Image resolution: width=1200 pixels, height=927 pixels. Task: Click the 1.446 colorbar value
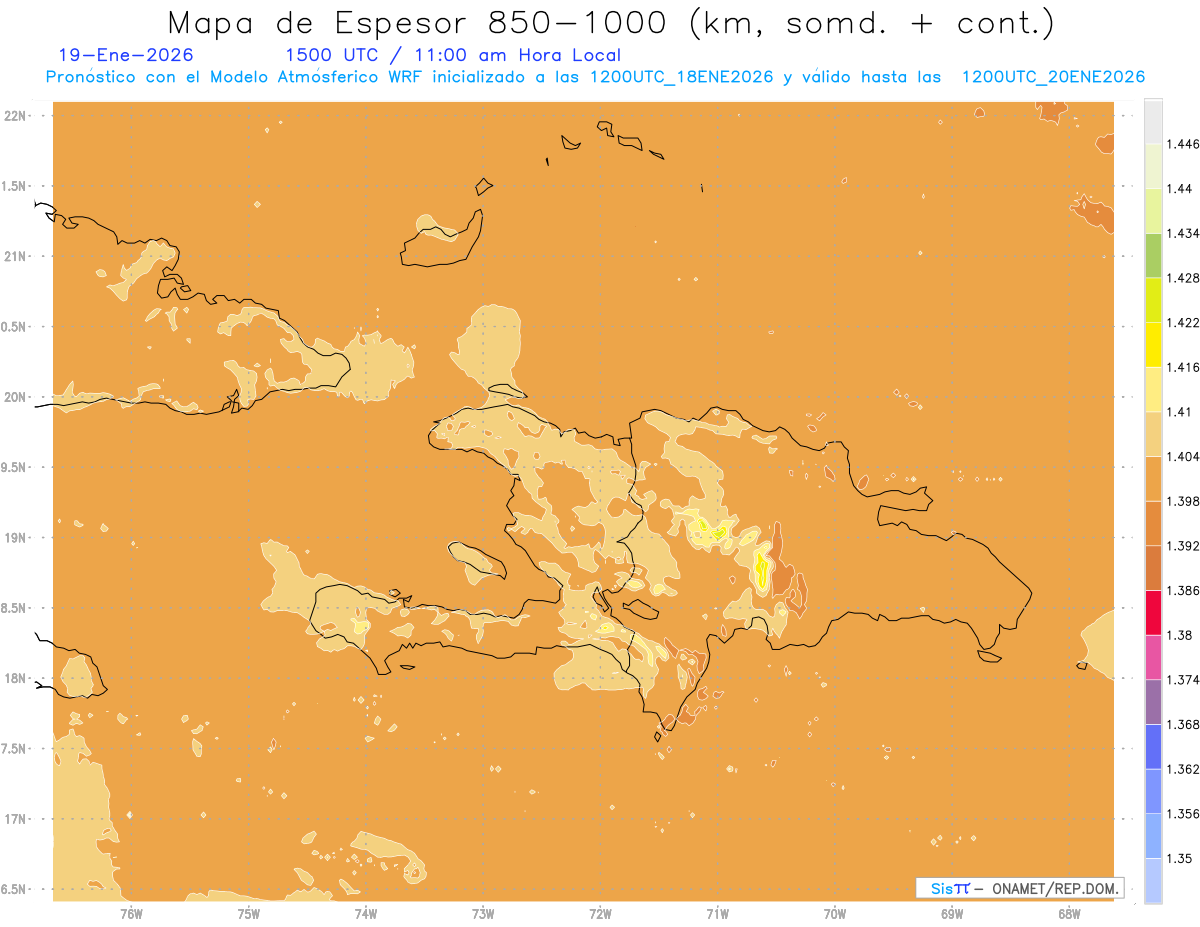click(1183, 144)
